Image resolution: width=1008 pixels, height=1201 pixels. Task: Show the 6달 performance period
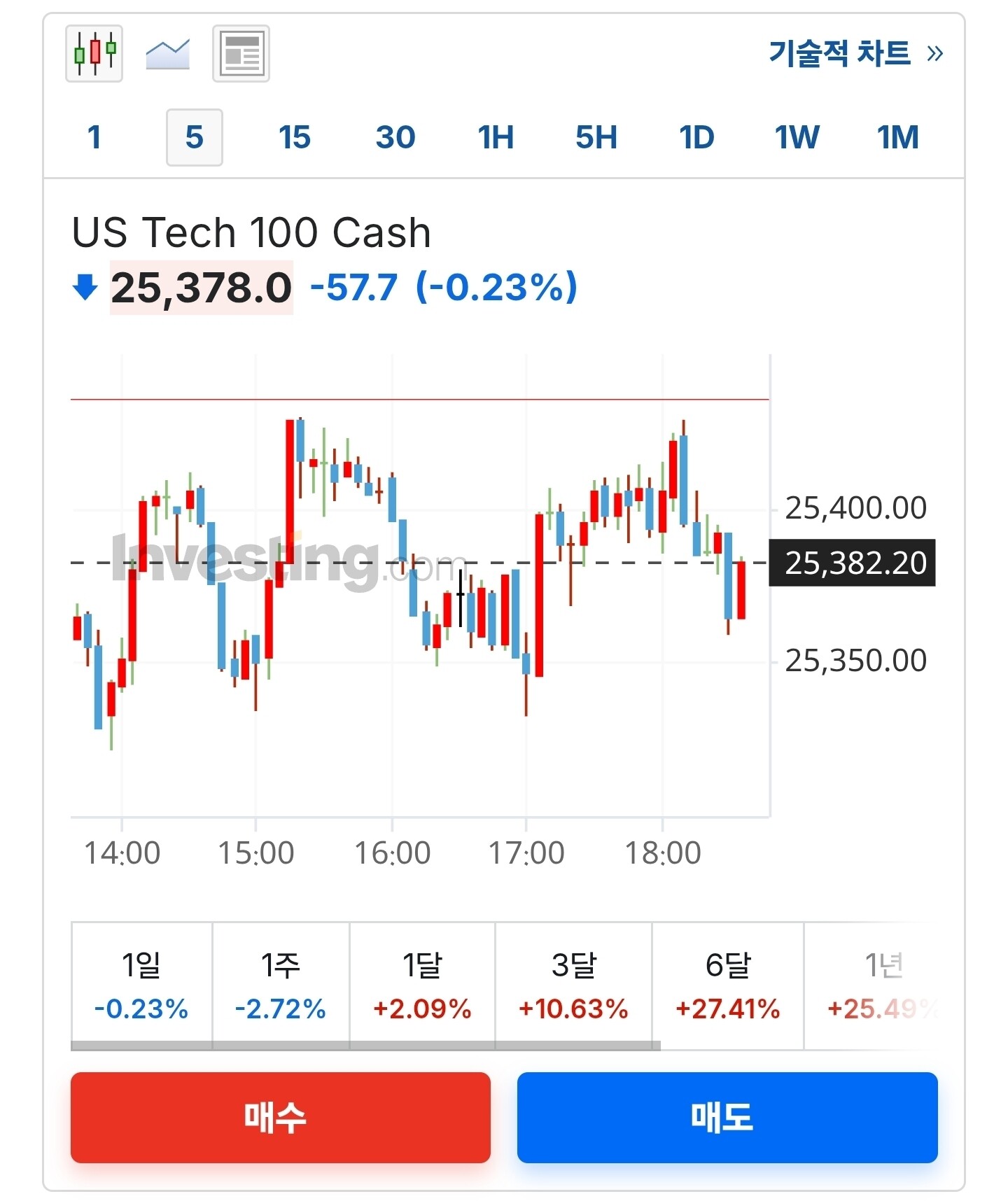pos(728,985)
